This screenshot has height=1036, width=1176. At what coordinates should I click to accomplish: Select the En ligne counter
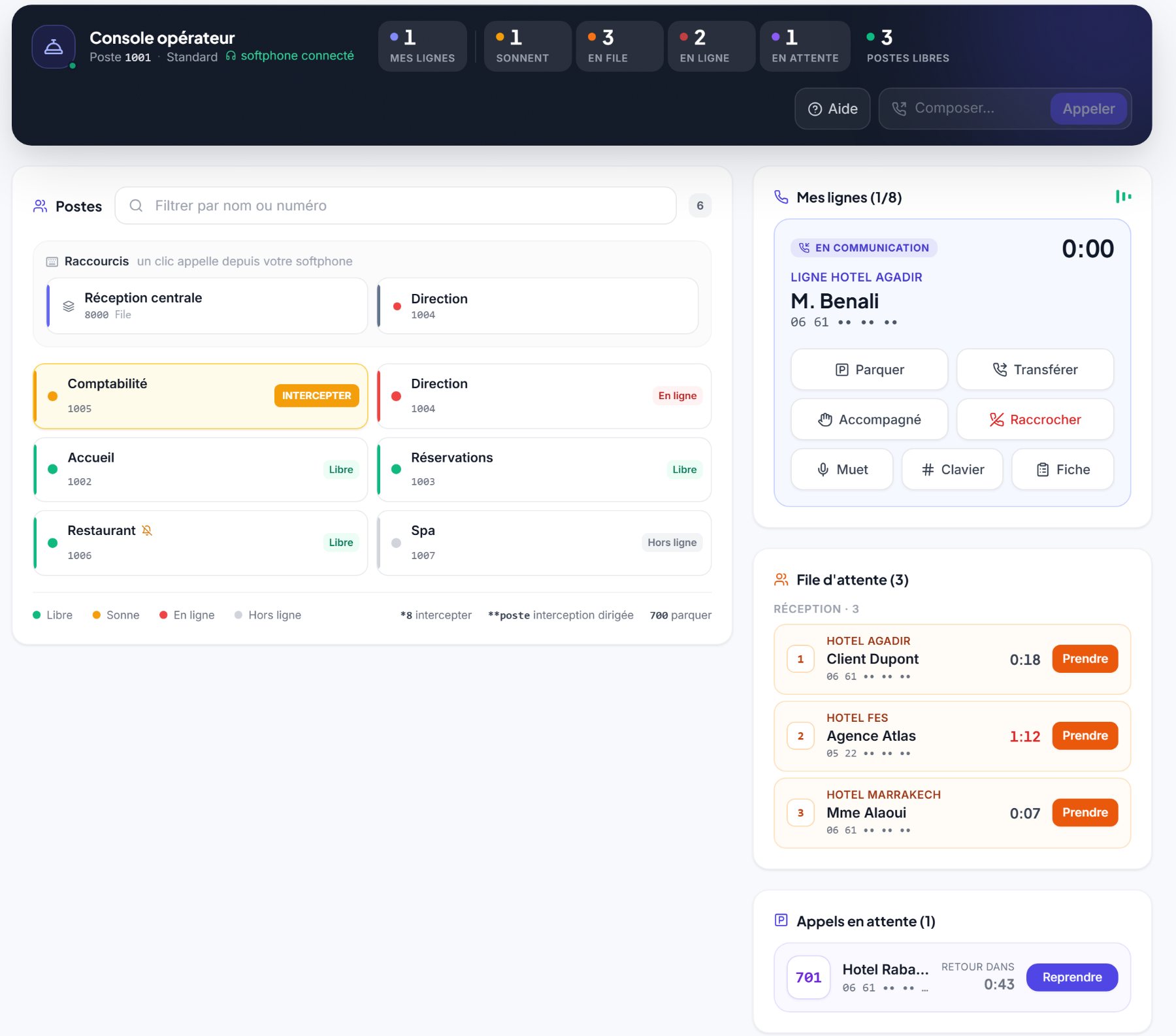tap(711, 46)
